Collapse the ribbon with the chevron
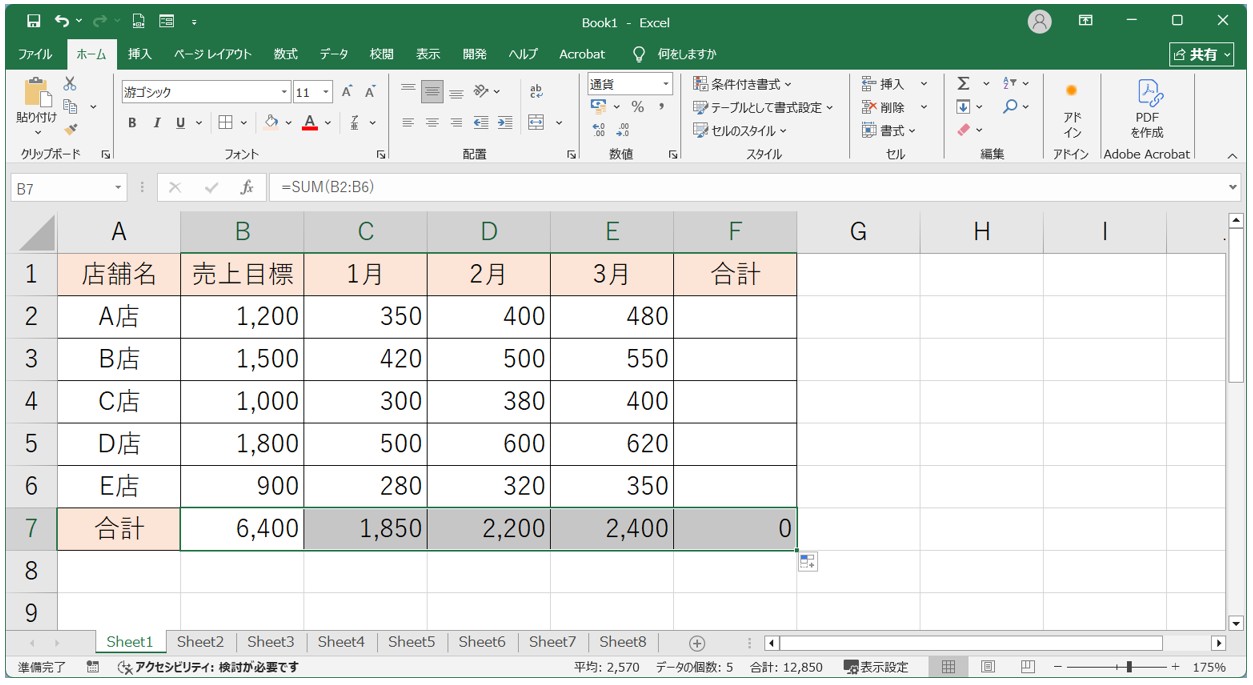The image size is (1253, 685). pyautogui.click(x=1232, y=155)
